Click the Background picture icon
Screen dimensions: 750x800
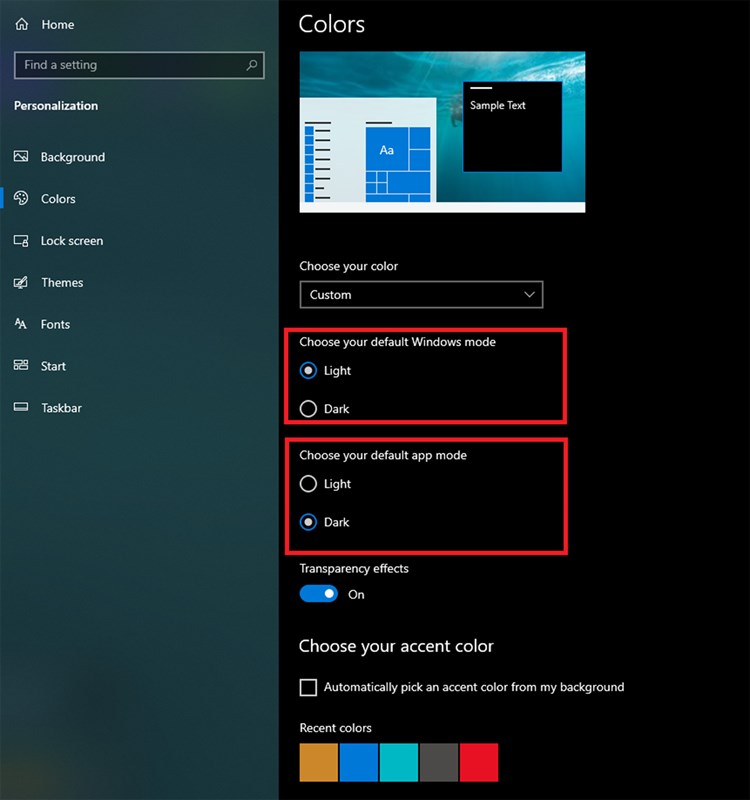pos(21,156)
